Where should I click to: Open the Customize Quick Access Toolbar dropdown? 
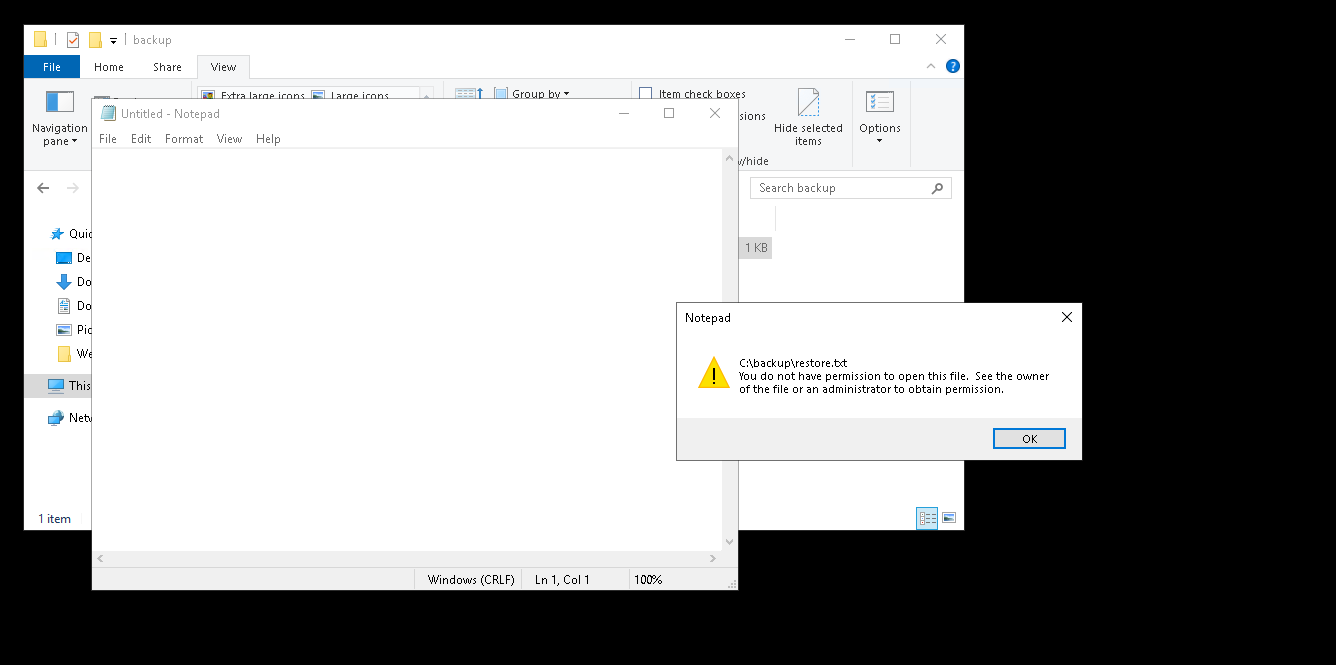point(113,41)
